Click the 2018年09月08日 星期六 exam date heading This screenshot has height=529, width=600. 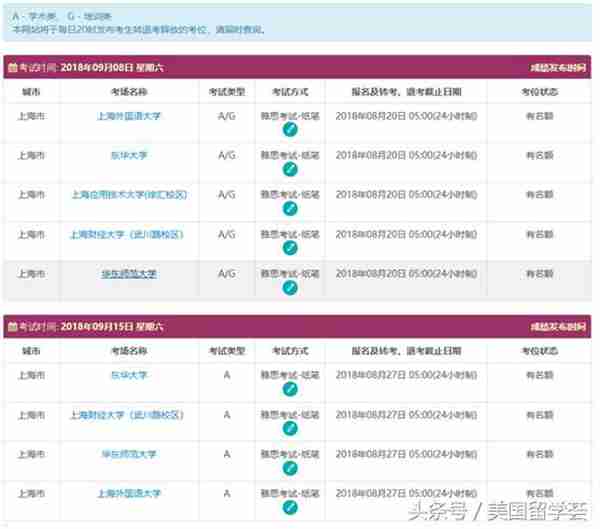(112, 68)
